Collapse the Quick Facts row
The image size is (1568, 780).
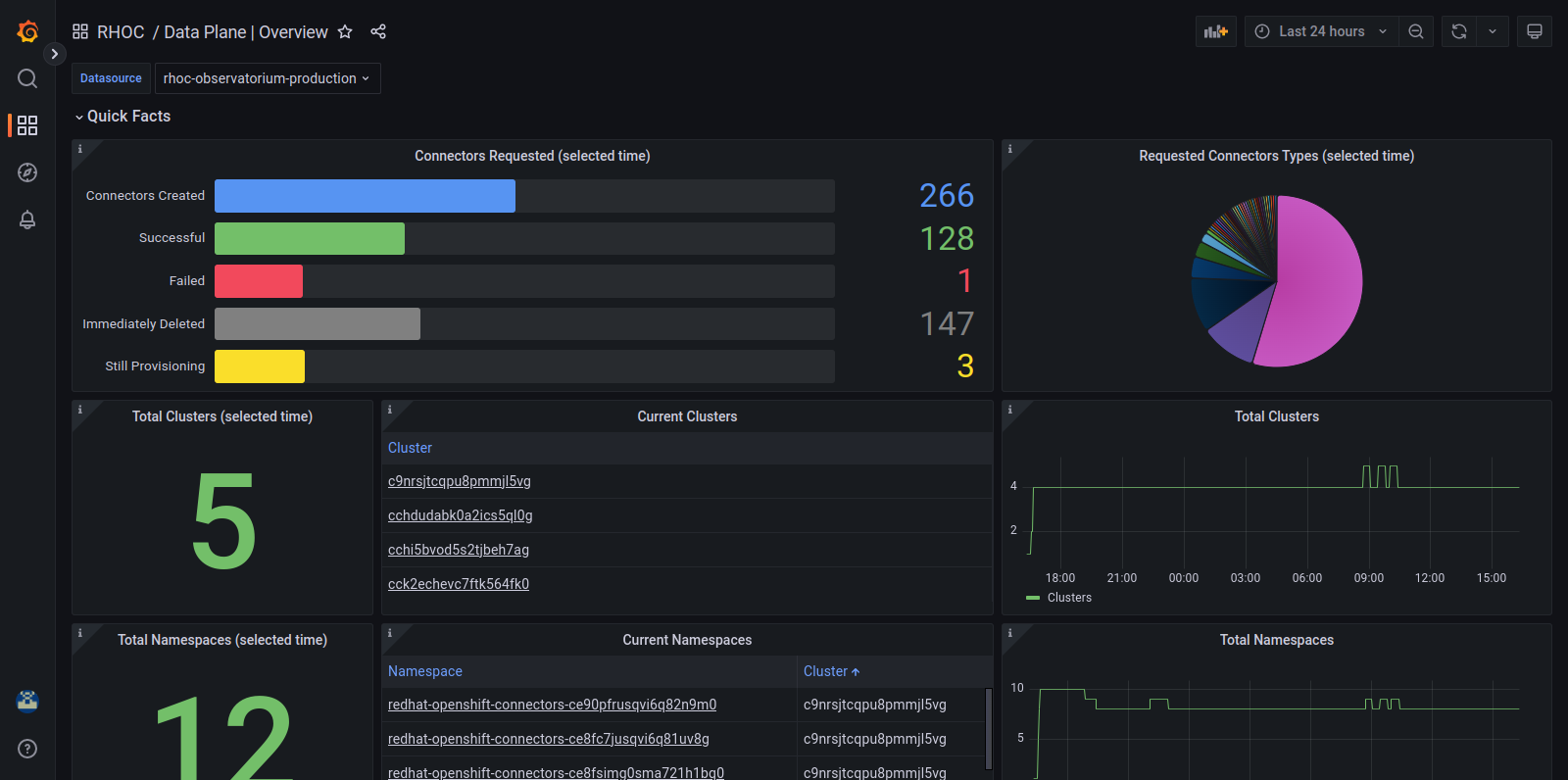tap(122, 116)
